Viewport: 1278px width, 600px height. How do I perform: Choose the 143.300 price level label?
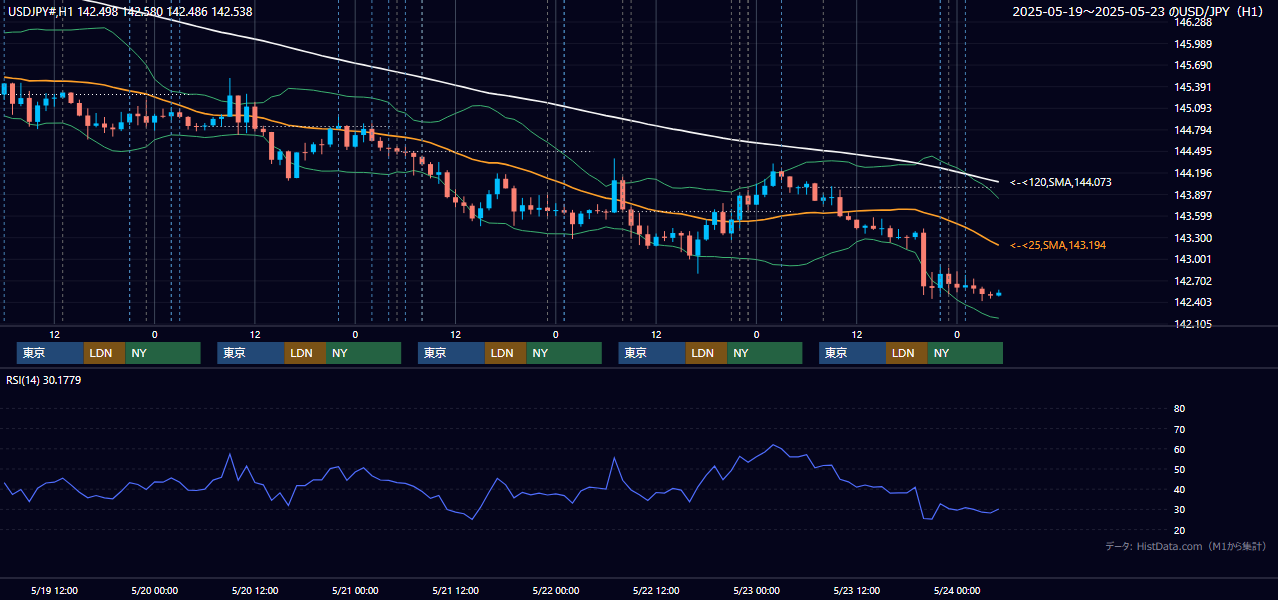click(x=1193, y=238)
